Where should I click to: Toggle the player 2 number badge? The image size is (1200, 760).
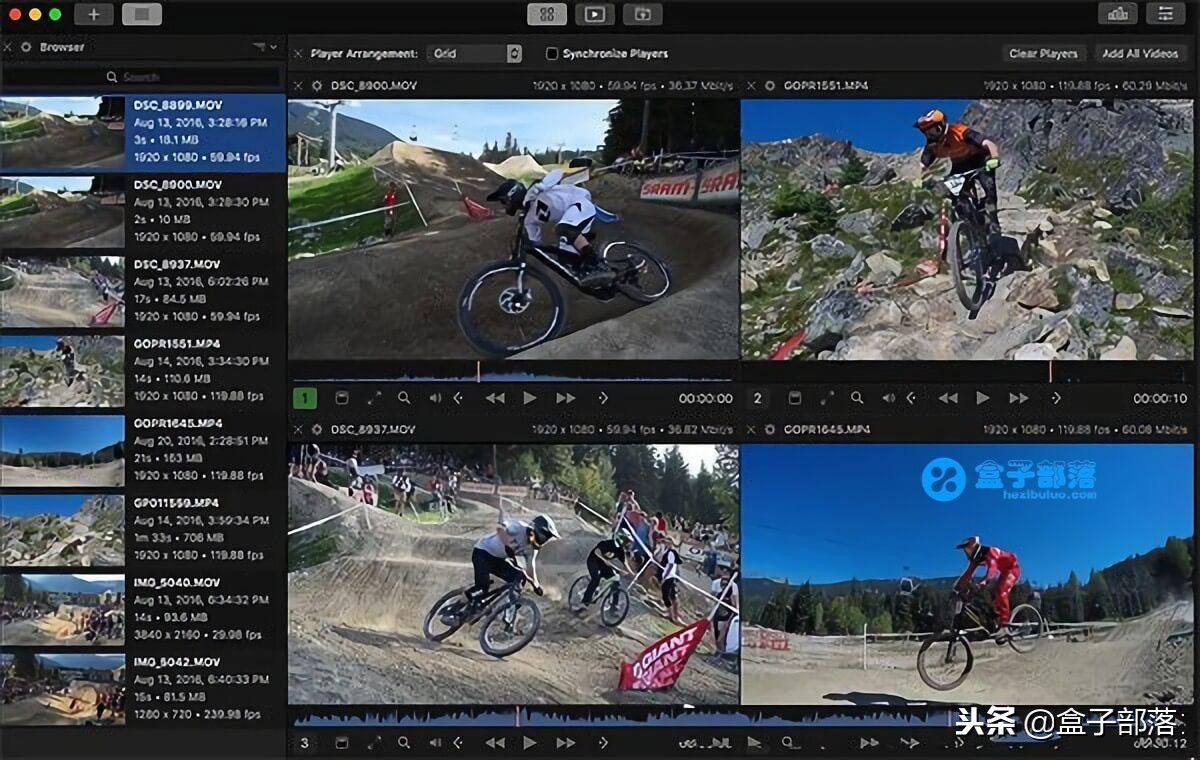coord(758,398)
